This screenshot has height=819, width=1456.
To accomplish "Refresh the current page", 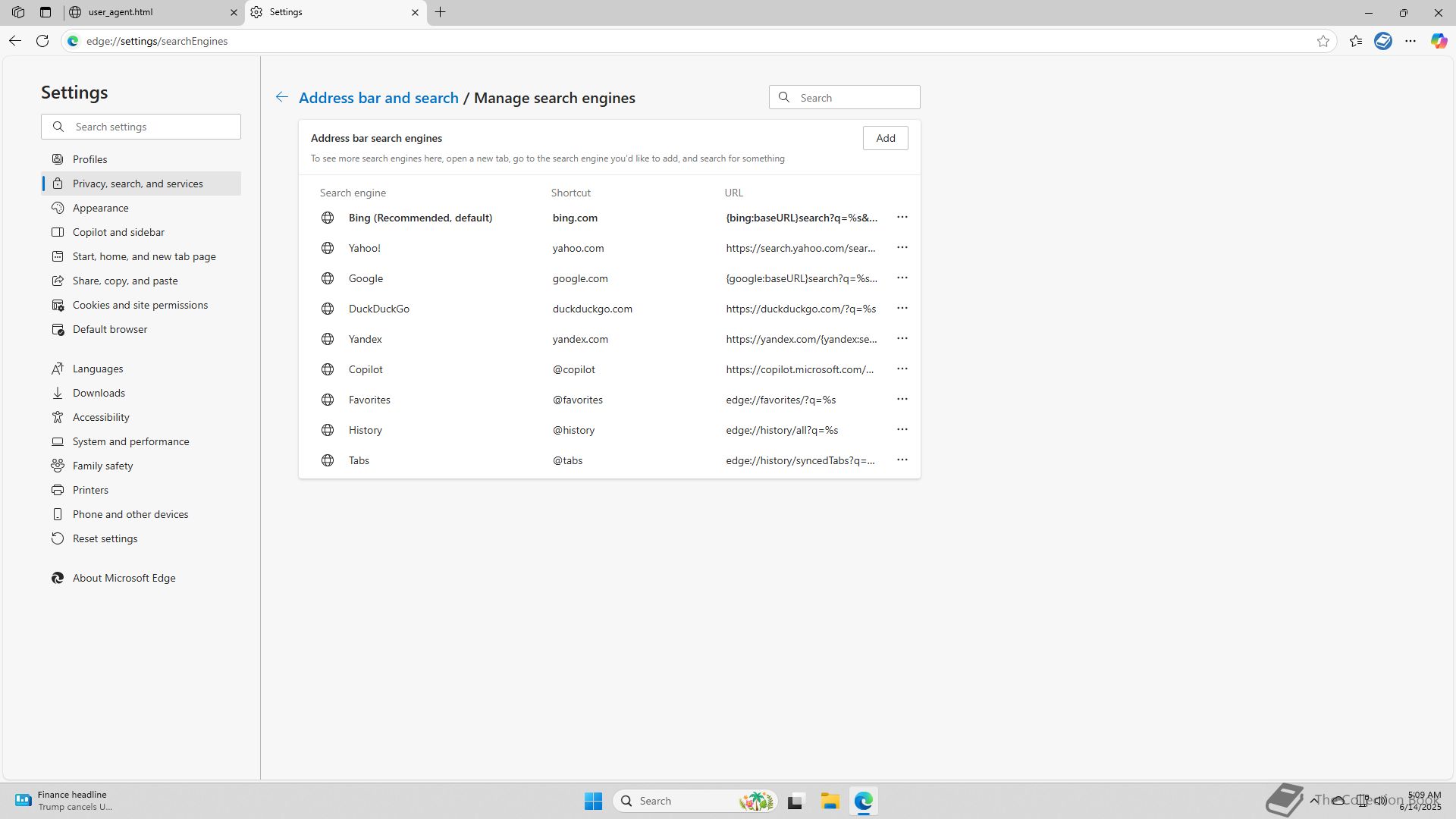I will (42, 41).
